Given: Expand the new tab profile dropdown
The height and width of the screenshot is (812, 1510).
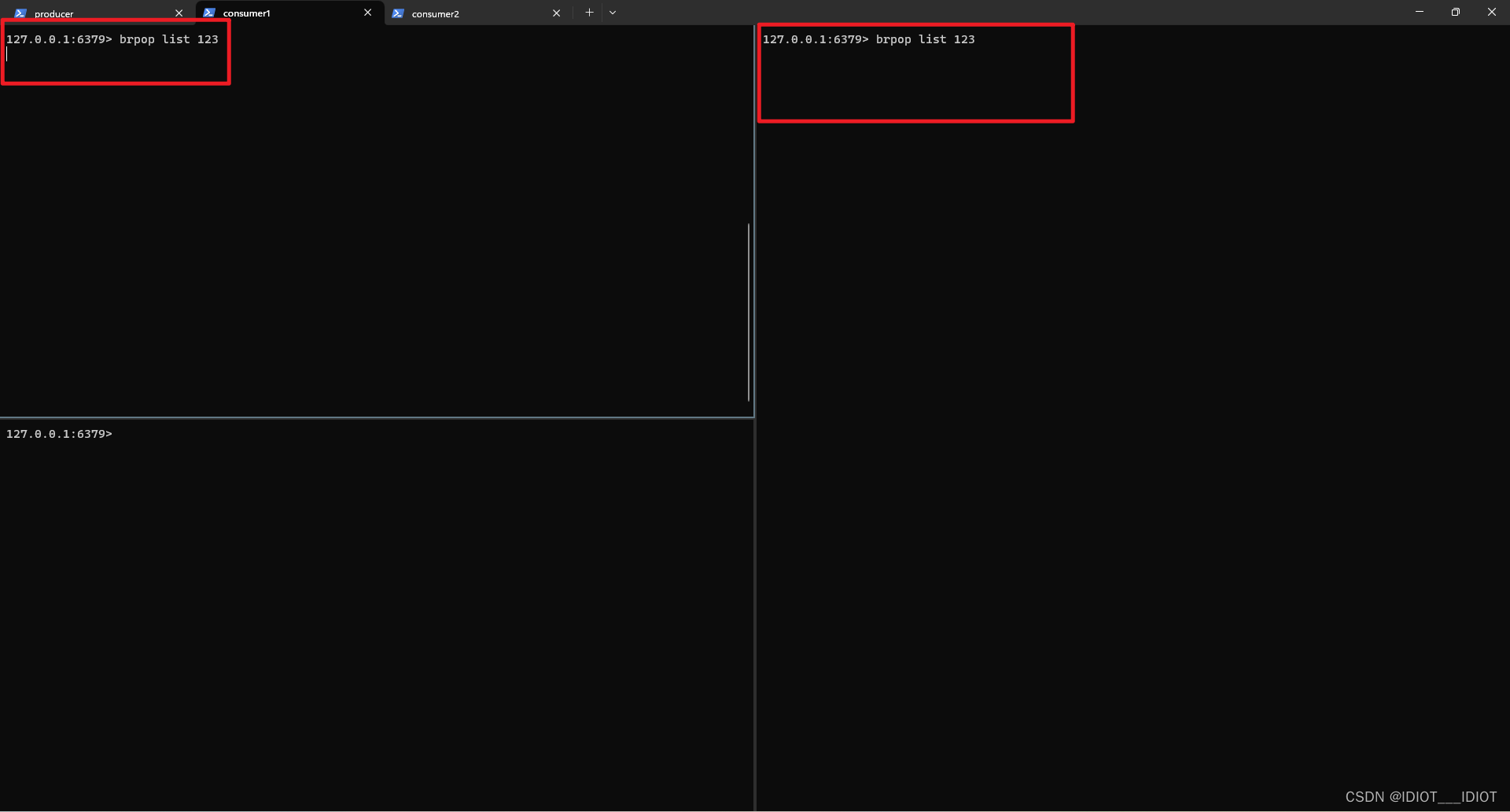Looking at the screenshot, I should 613,13.
